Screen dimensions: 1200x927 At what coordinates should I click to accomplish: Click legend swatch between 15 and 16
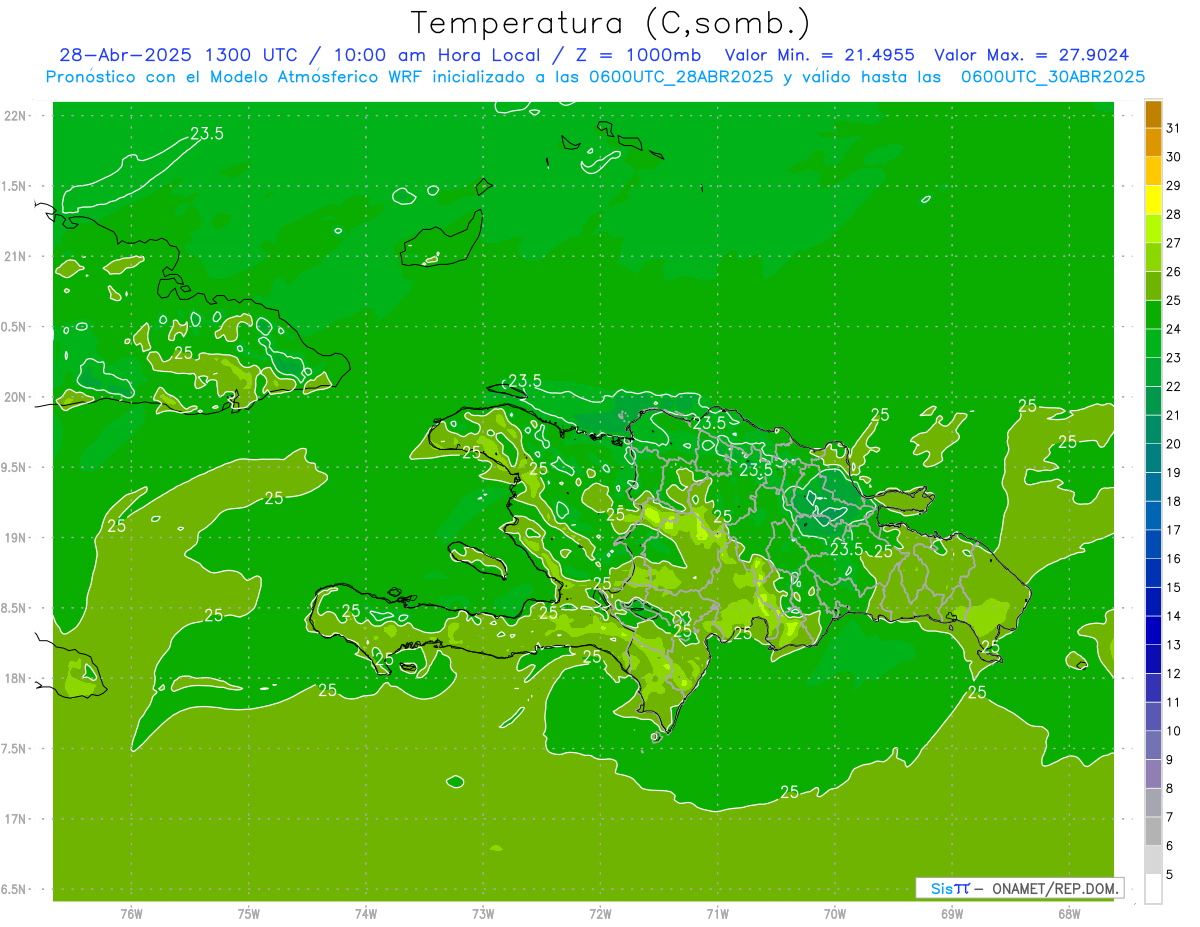(1153, 573)
